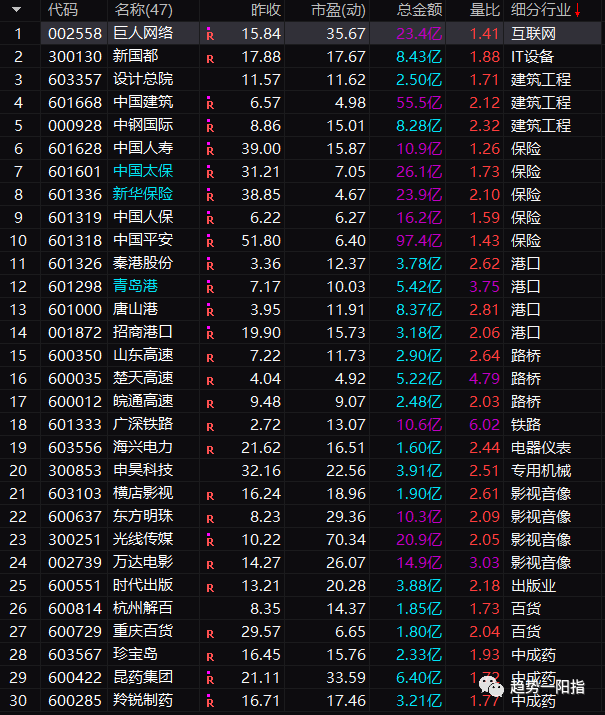Click the 出版业 industry cell
605x715 pixels.
533,585
